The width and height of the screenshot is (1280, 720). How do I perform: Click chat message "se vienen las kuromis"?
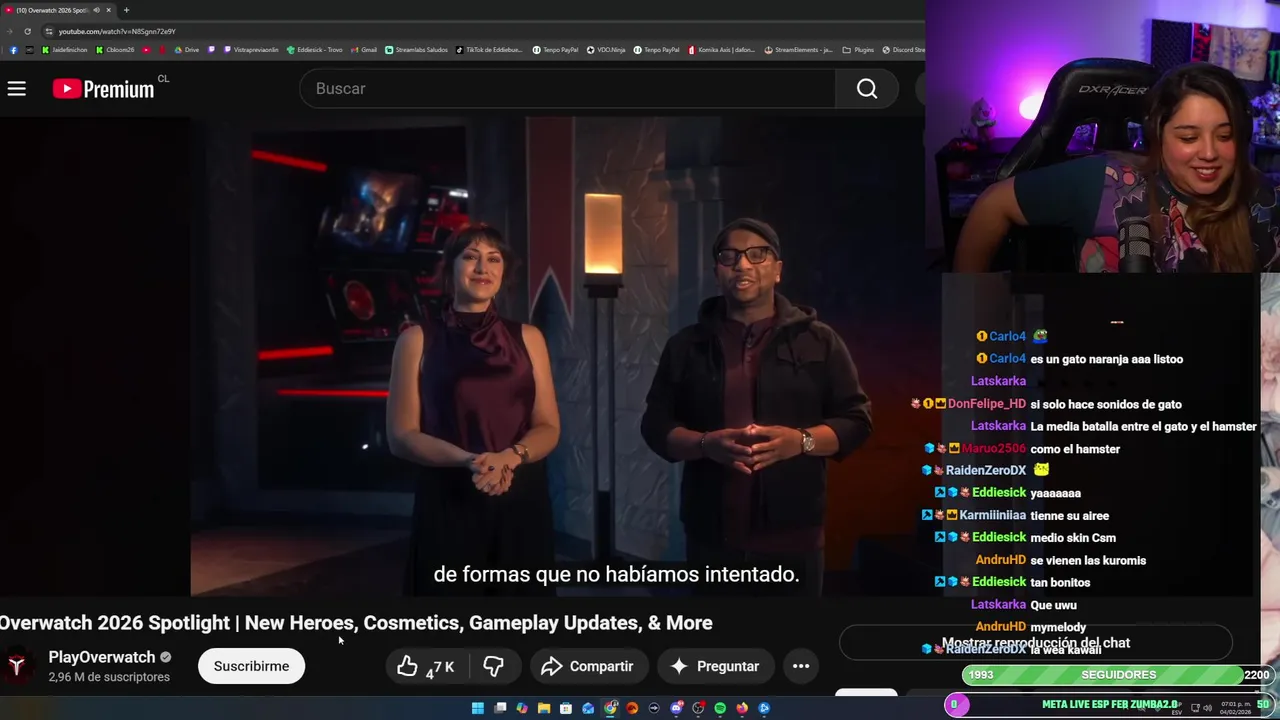pyautogui.click(x=1088, y=561)
